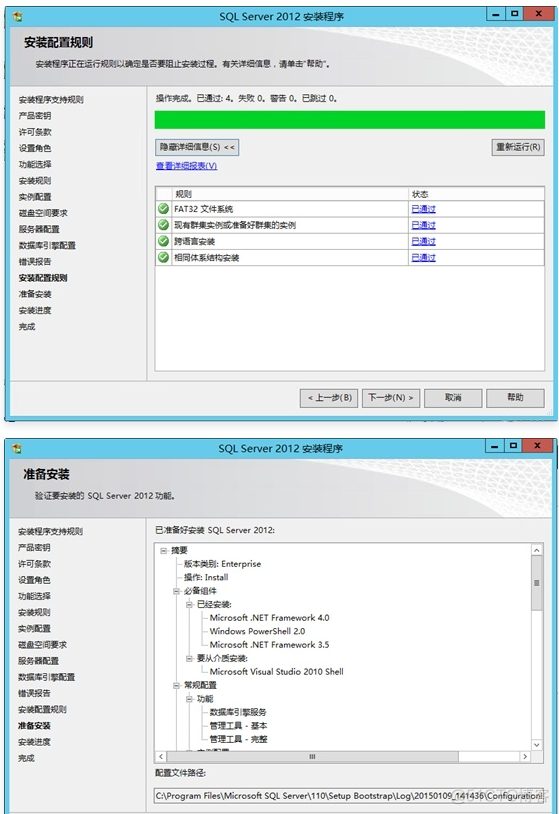Image resolution: width=559 pixels, height=814 pixels.
Task: Select 准备安装 step in the 准备安装 window sidebar
Action: [x=34, y=726]
